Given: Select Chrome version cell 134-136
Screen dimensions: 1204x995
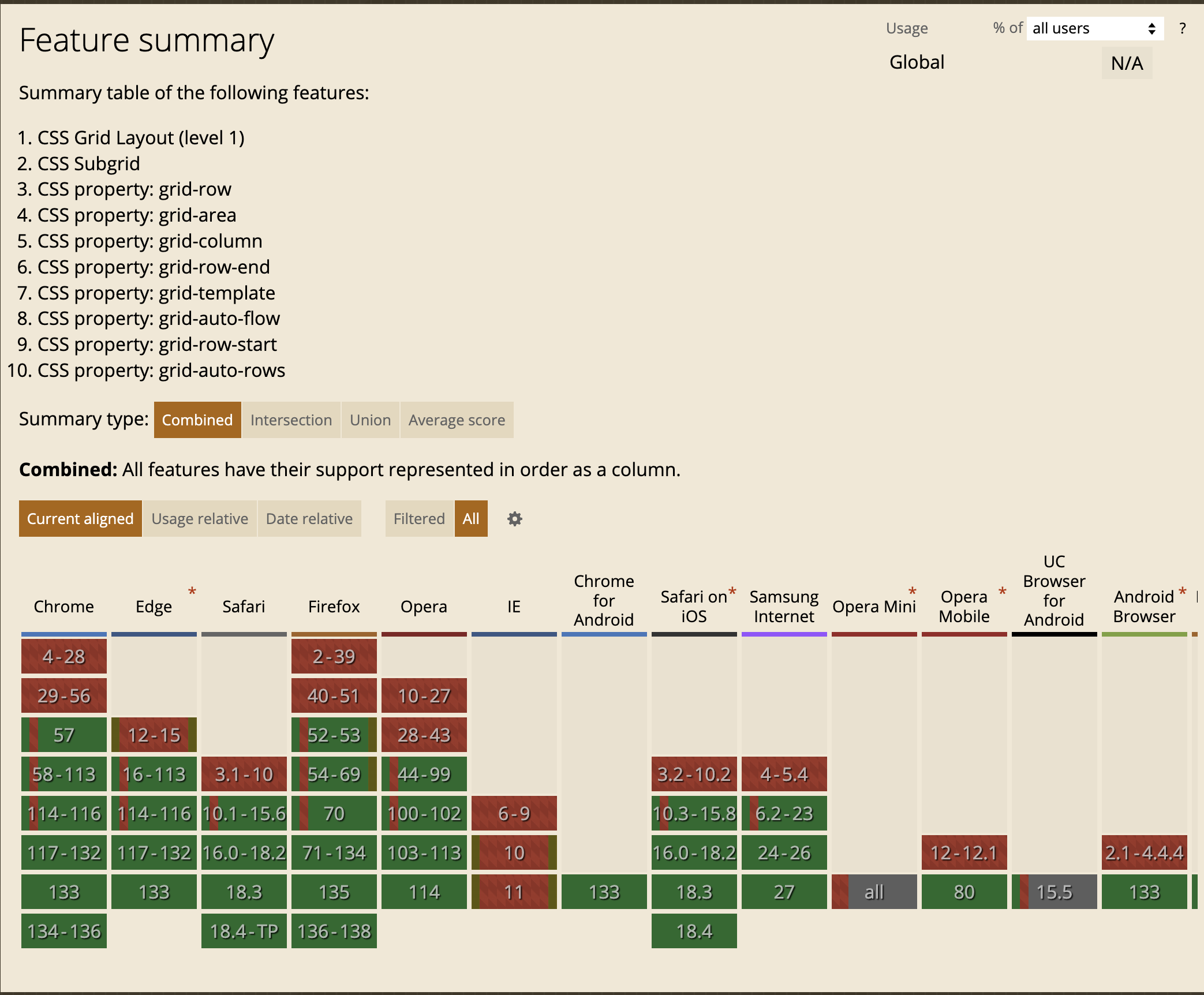Looking at the screenshot, I should point(64,931).
